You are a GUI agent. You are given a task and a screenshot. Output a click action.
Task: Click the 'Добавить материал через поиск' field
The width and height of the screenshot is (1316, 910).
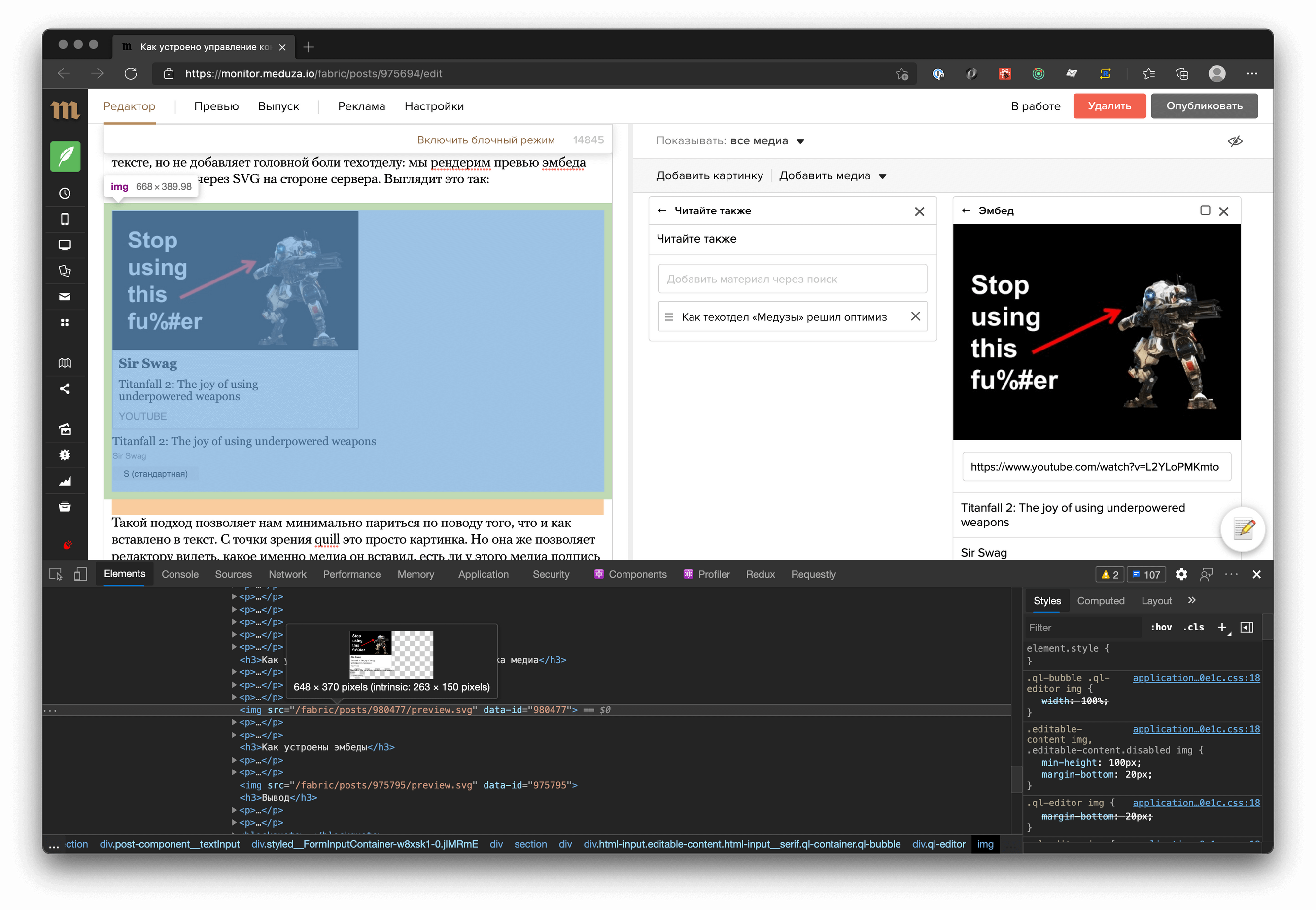(792, 279)
